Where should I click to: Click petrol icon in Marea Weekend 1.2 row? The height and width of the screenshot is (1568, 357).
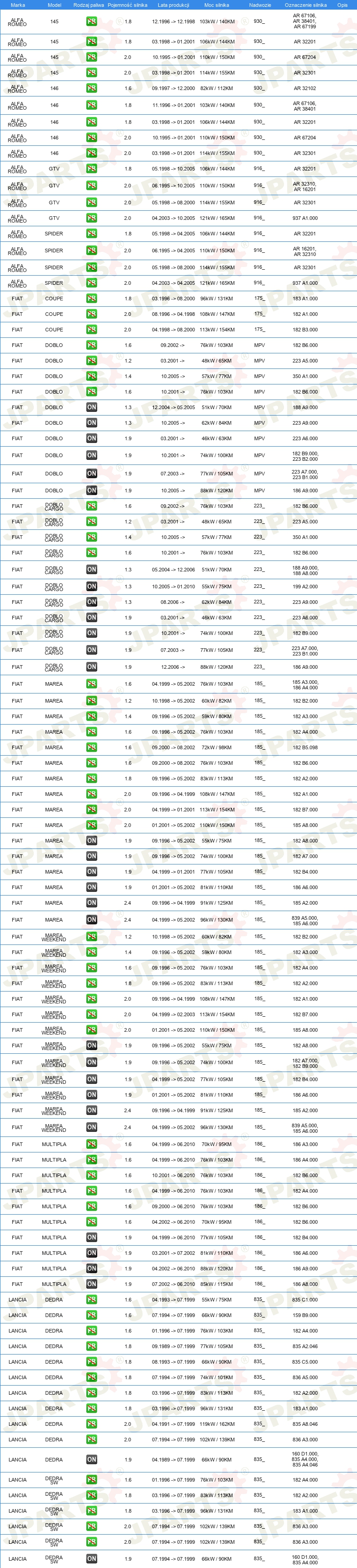(91, 937)
